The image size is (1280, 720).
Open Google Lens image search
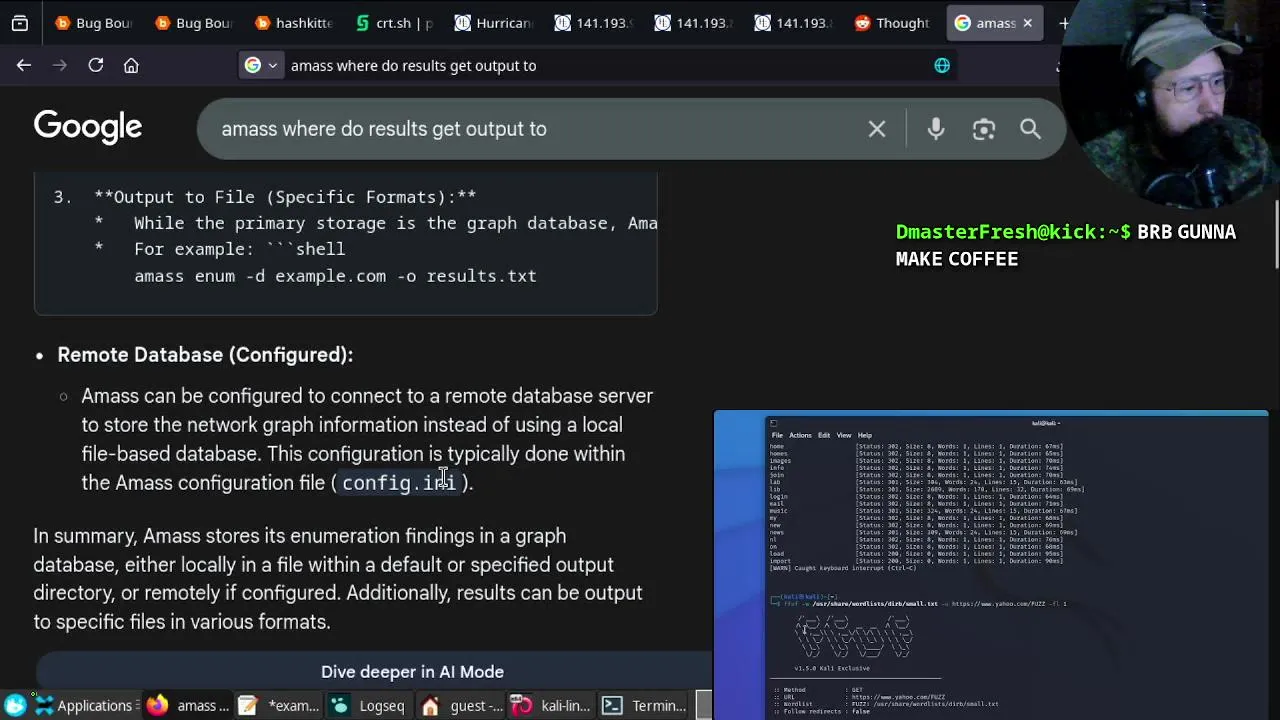(x=984, y=129)
